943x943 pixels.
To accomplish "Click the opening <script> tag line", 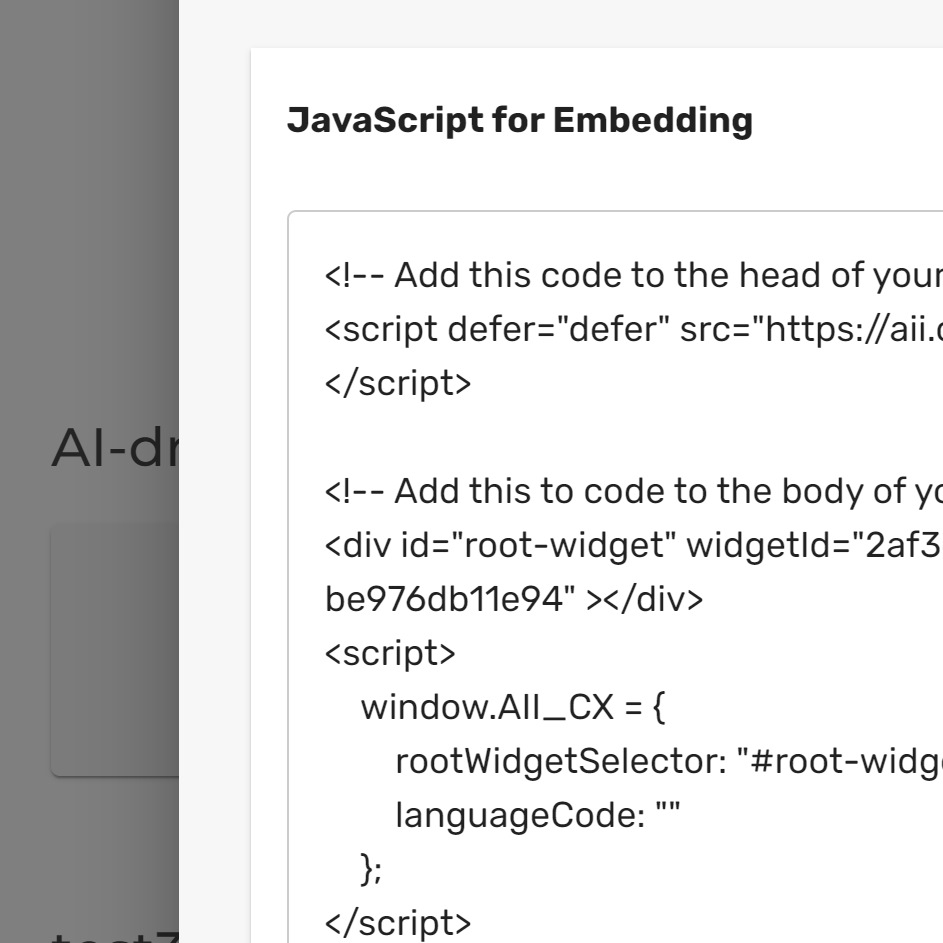I will point(390,653).
